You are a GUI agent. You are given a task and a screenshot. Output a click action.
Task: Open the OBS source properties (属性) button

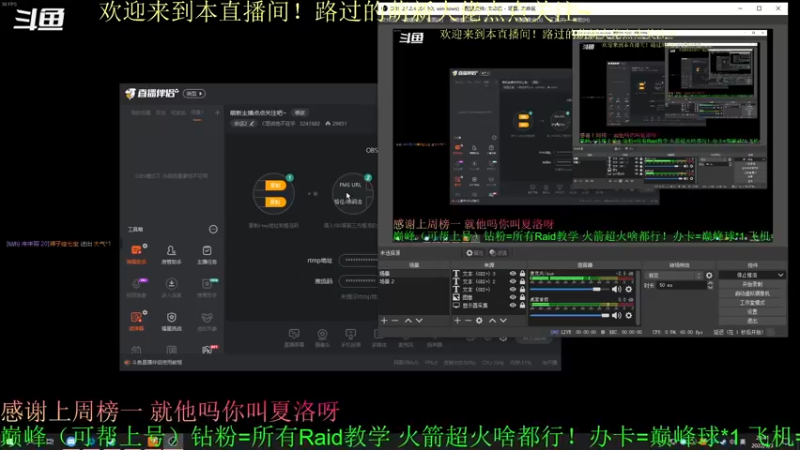tap(474, 253)
